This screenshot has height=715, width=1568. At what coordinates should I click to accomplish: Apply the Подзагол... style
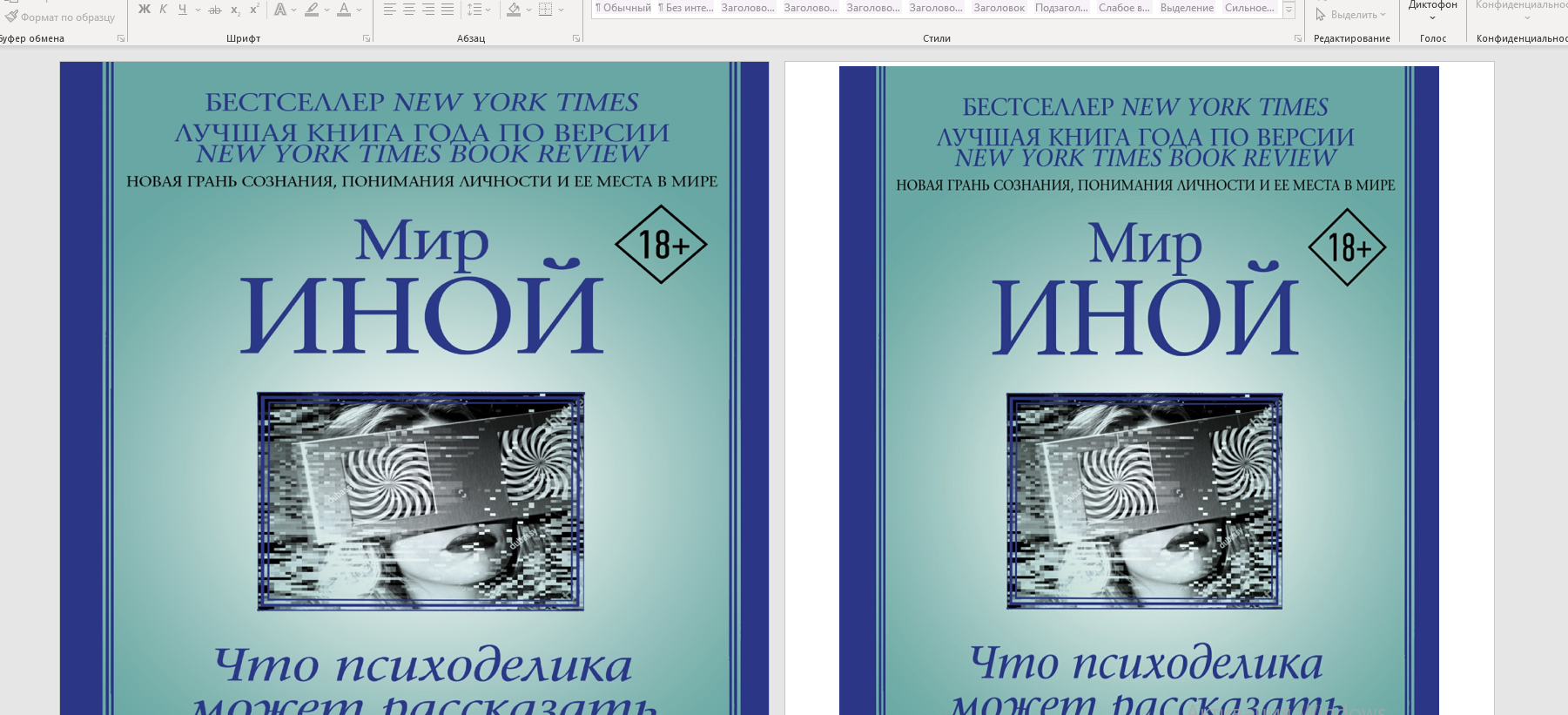[x=1061, y=8]
